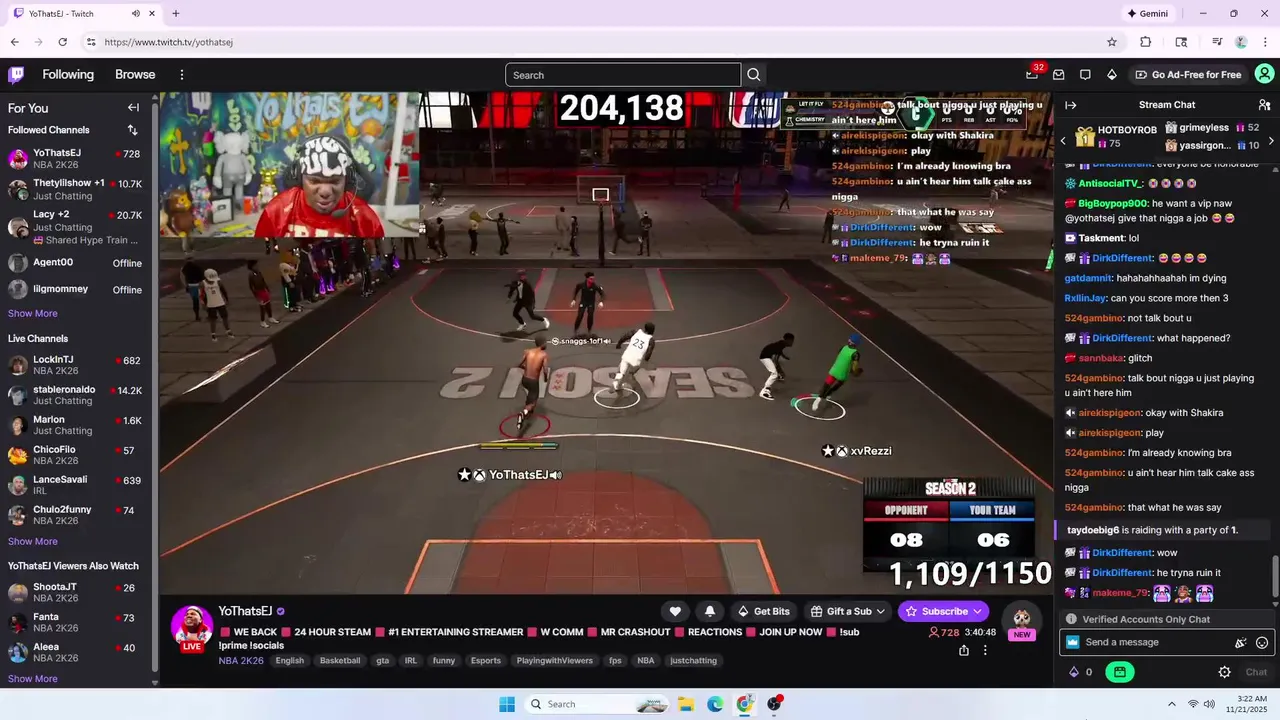Open File Explorer from taskbar

(686, 704)
